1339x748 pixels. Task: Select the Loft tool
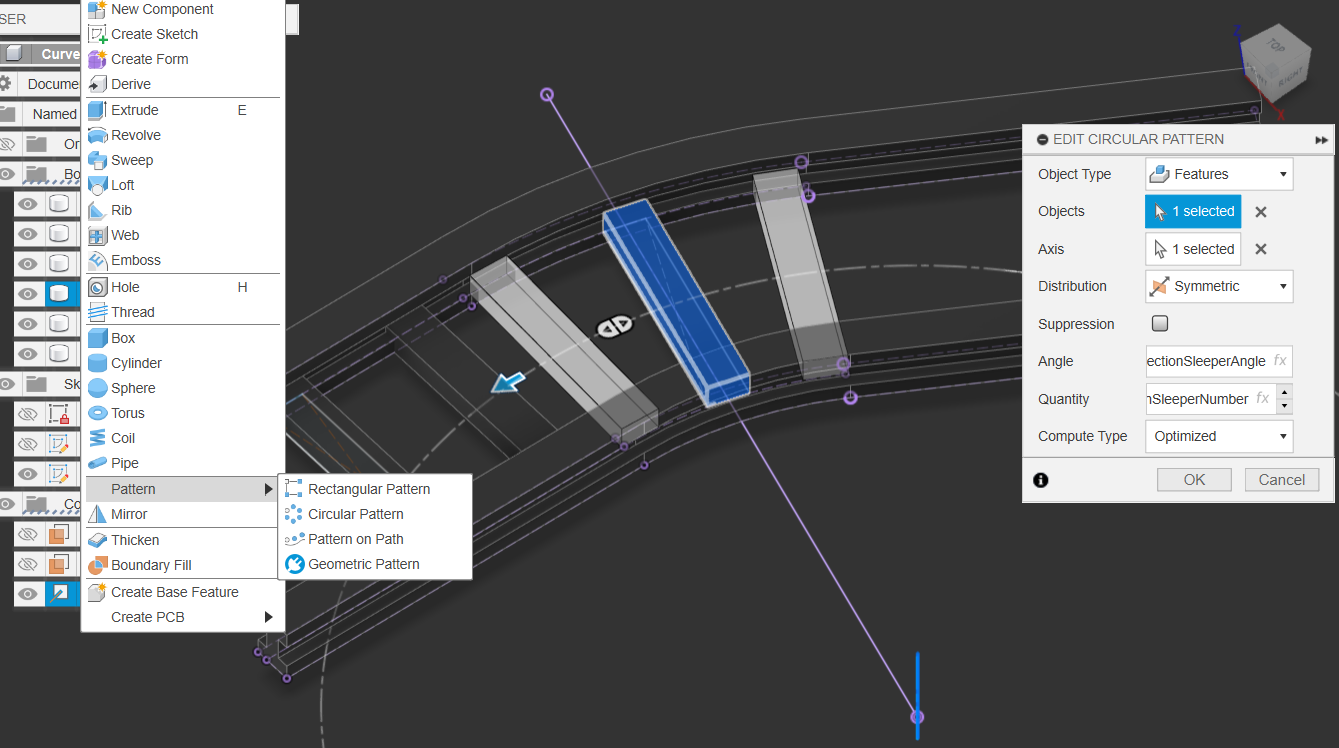(x=123, y=185)
